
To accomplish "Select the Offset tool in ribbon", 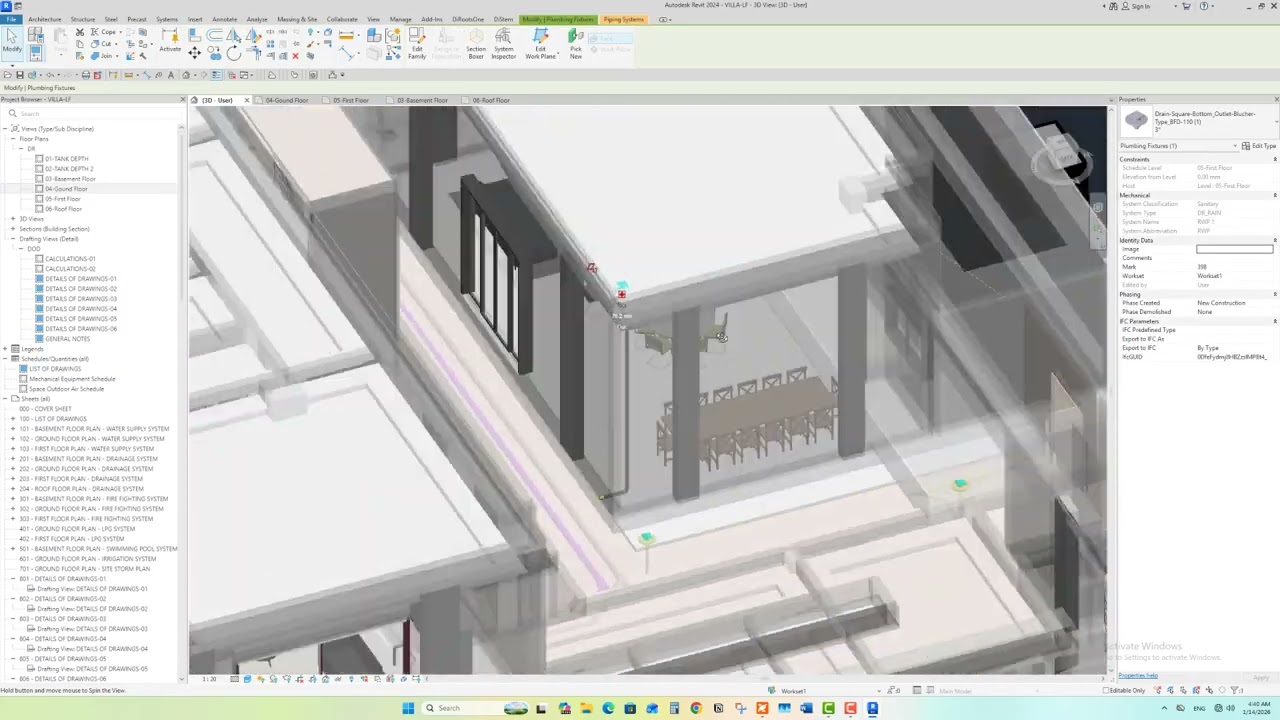I will pos(214,35).
